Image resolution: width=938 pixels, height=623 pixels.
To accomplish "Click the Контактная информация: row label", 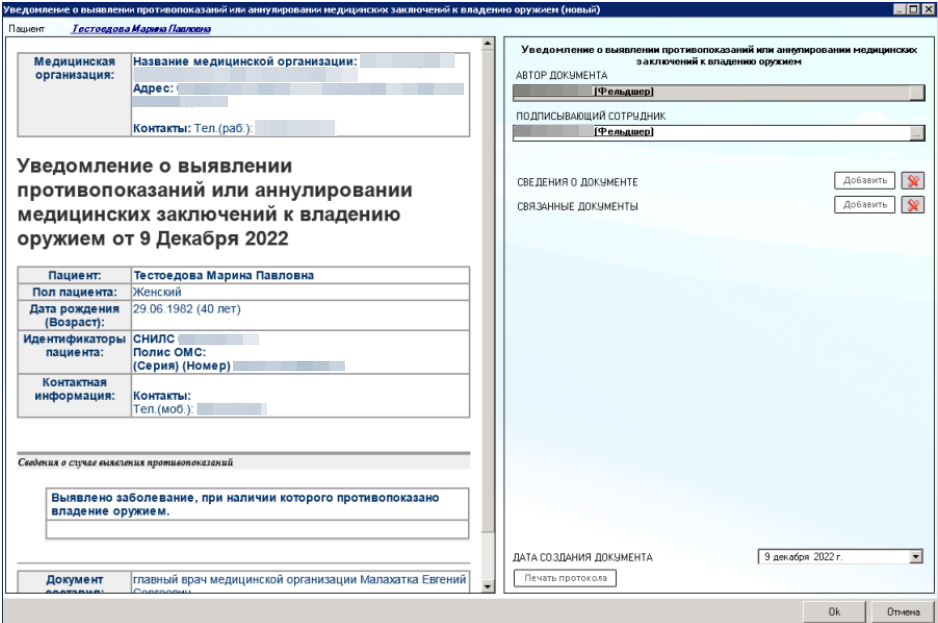I will click(74, 389).
